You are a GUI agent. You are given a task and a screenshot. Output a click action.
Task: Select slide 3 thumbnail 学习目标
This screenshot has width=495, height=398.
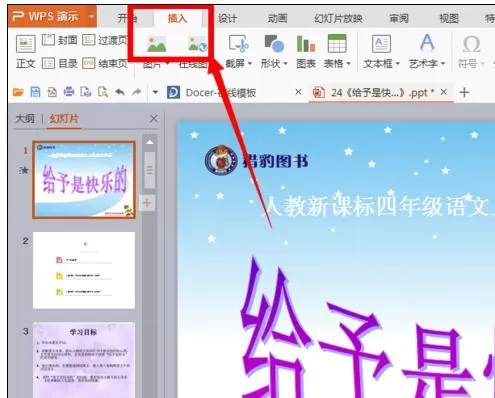84,360
